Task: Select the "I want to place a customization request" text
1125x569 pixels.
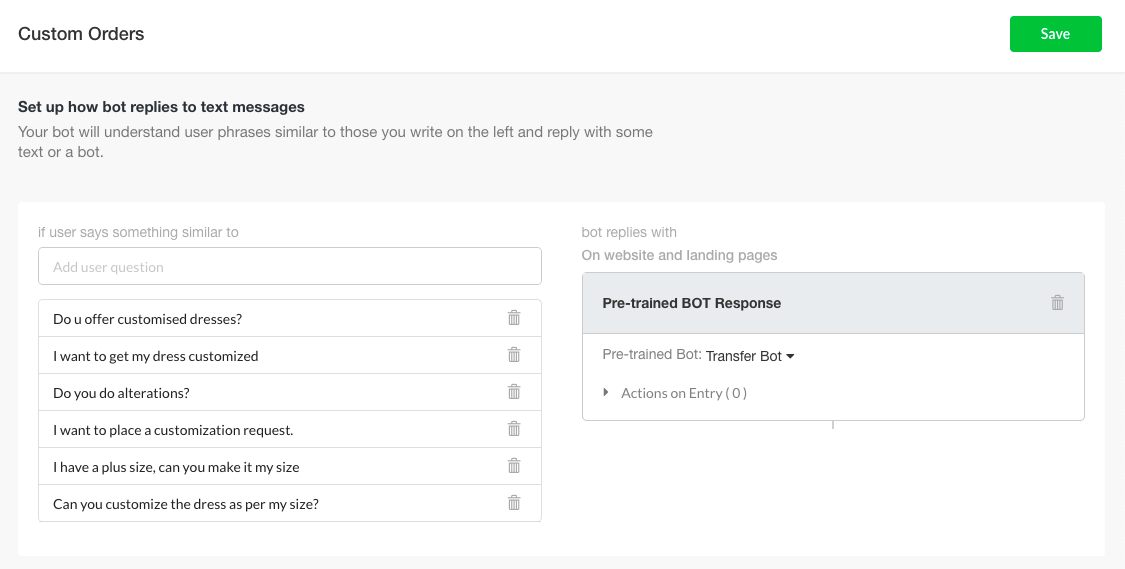Action: pyautogui.click(x=173, y=430)
